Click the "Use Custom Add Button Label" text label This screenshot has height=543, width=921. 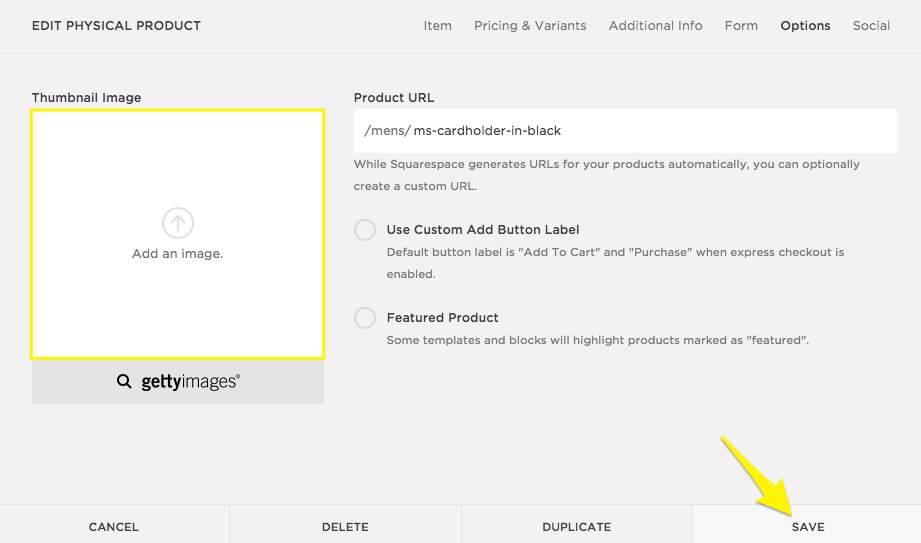(x=483, y=230)
